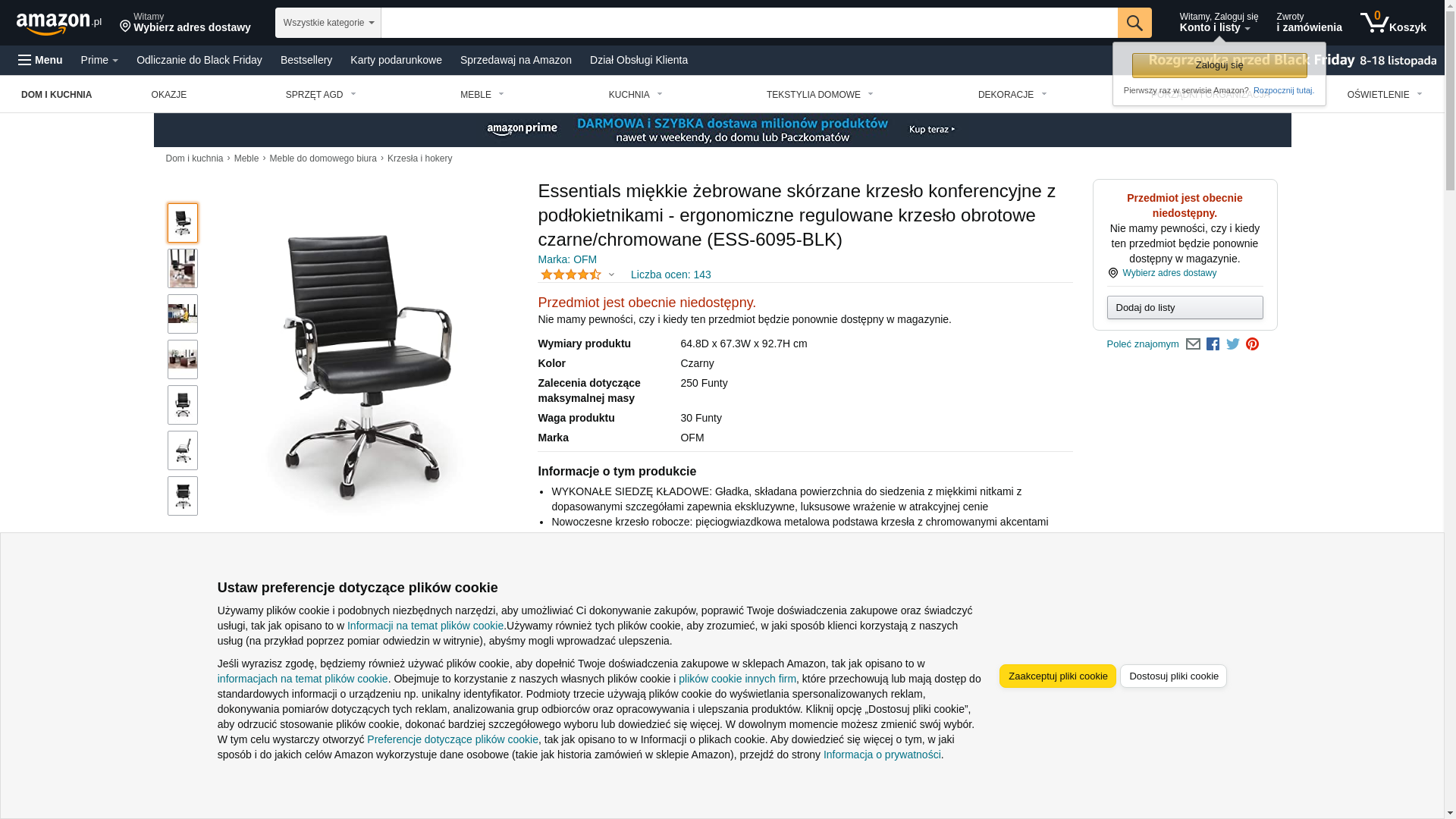Open Marka: OFM brand link

coord(567,259)
